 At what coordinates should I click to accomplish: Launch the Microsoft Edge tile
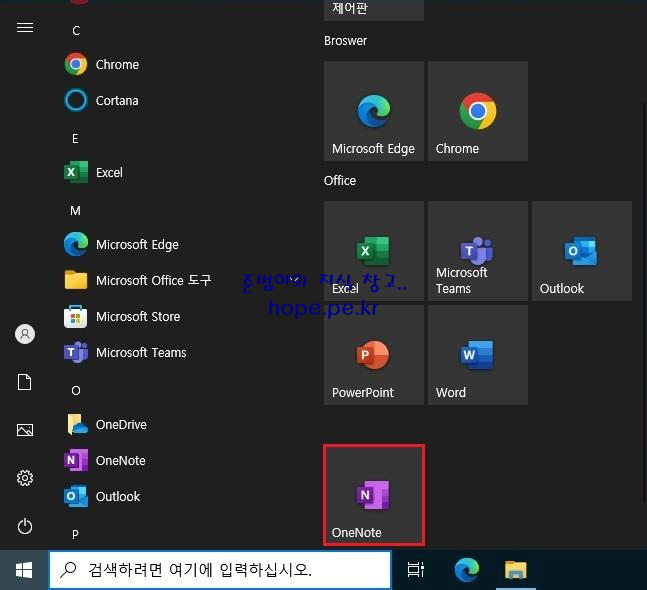pos(374,111)
